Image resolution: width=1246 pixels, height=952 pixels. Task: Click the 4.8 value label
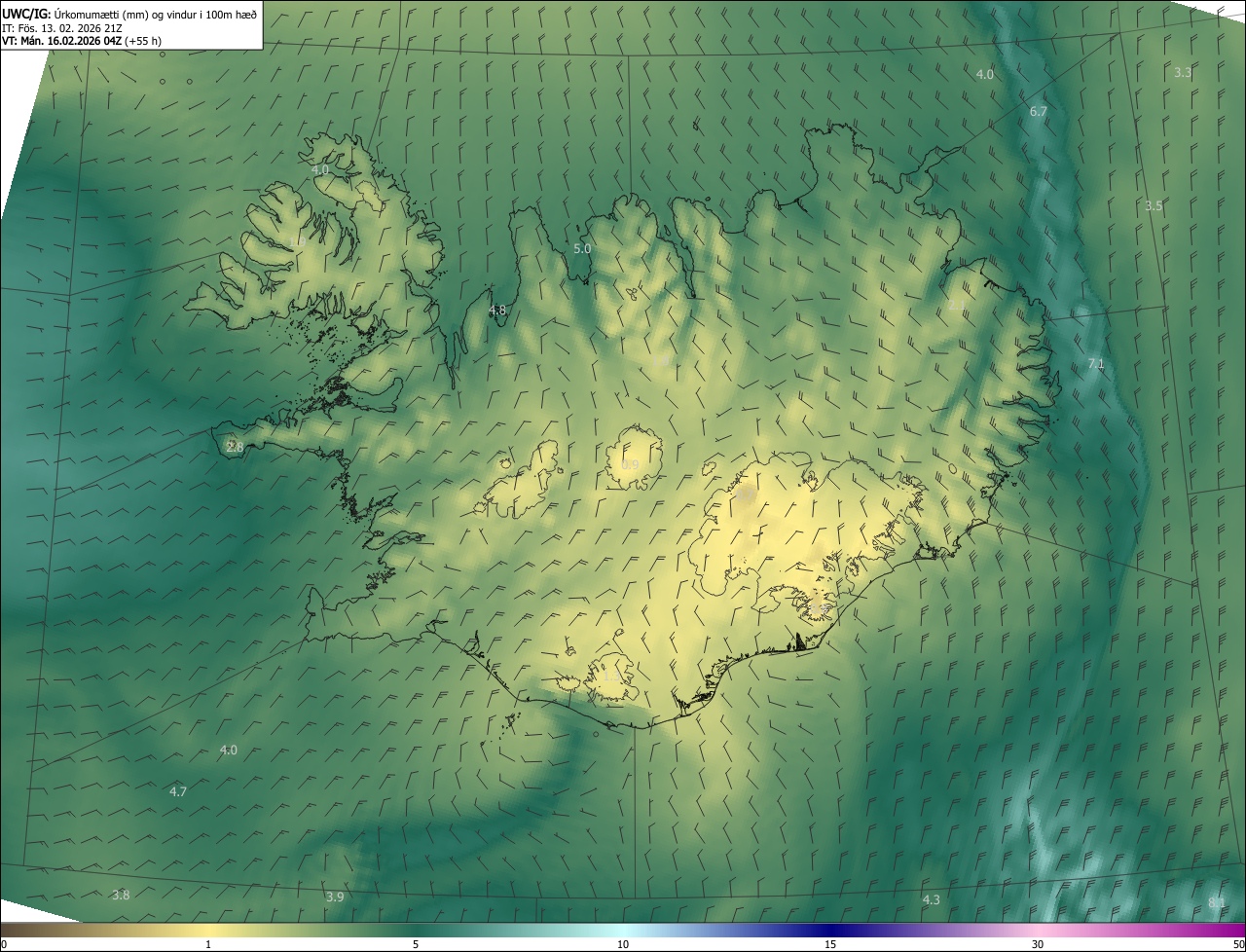497,311
